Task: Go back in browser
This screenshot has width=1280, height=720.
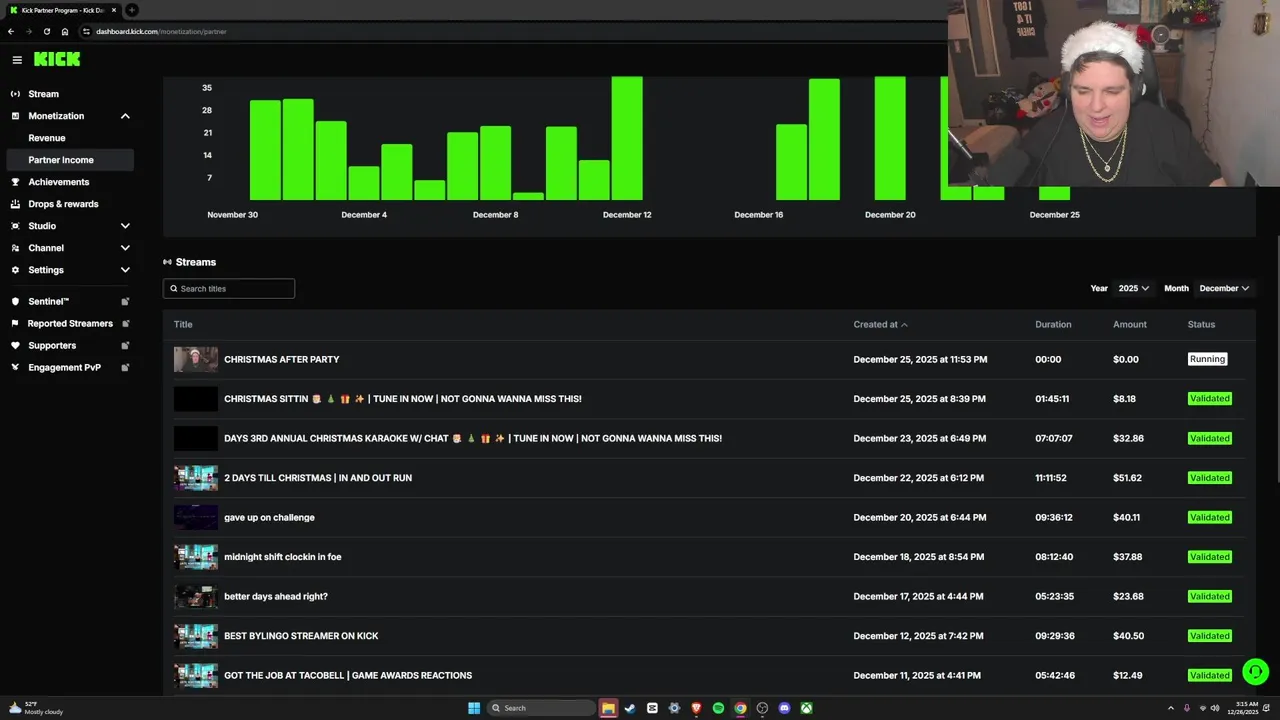Action: (11, 31)
